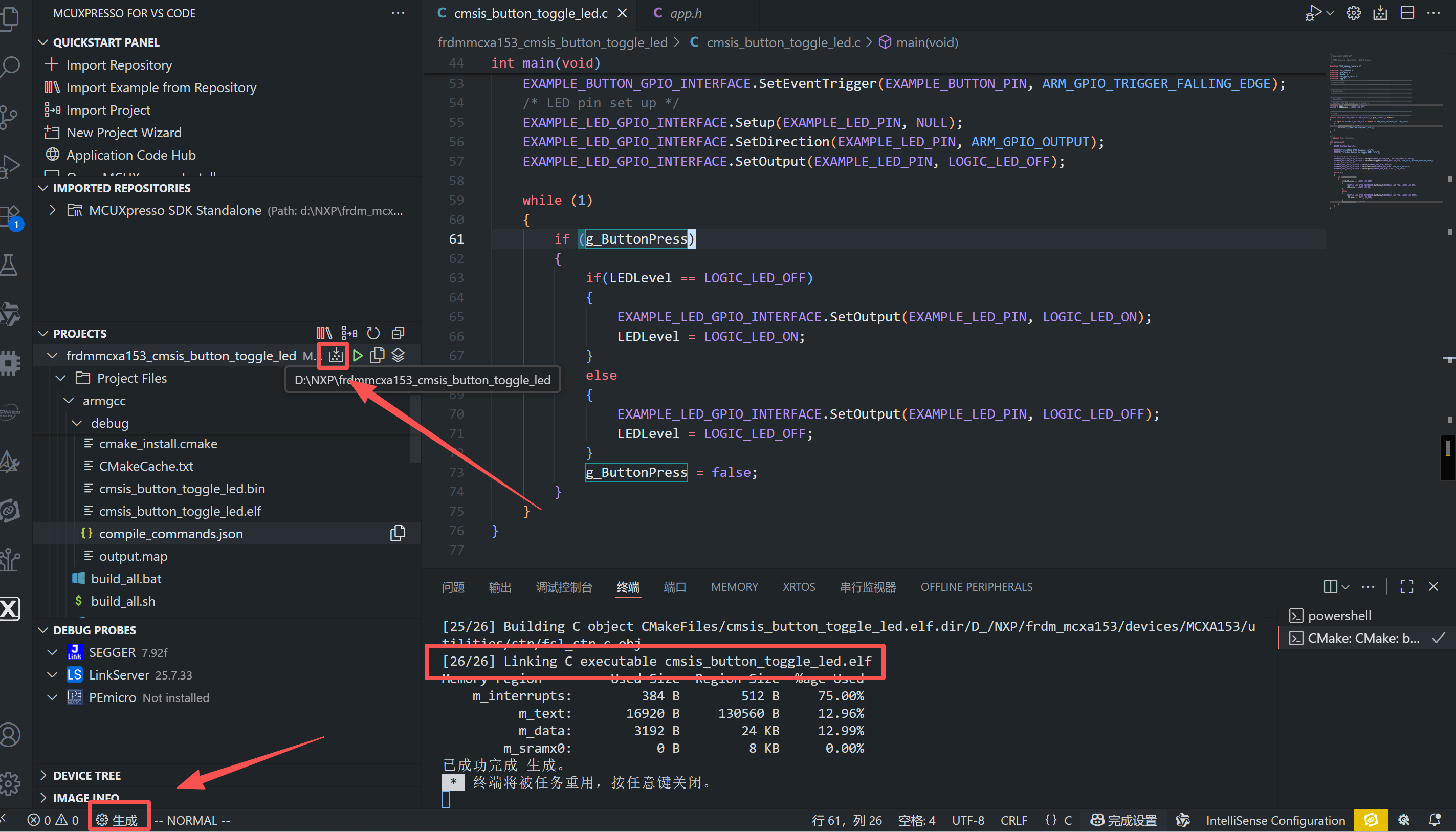Expand MCUXpresso SDK Standalone repository
Viewport: 1456px width, 832px height.
pos(53,210)
